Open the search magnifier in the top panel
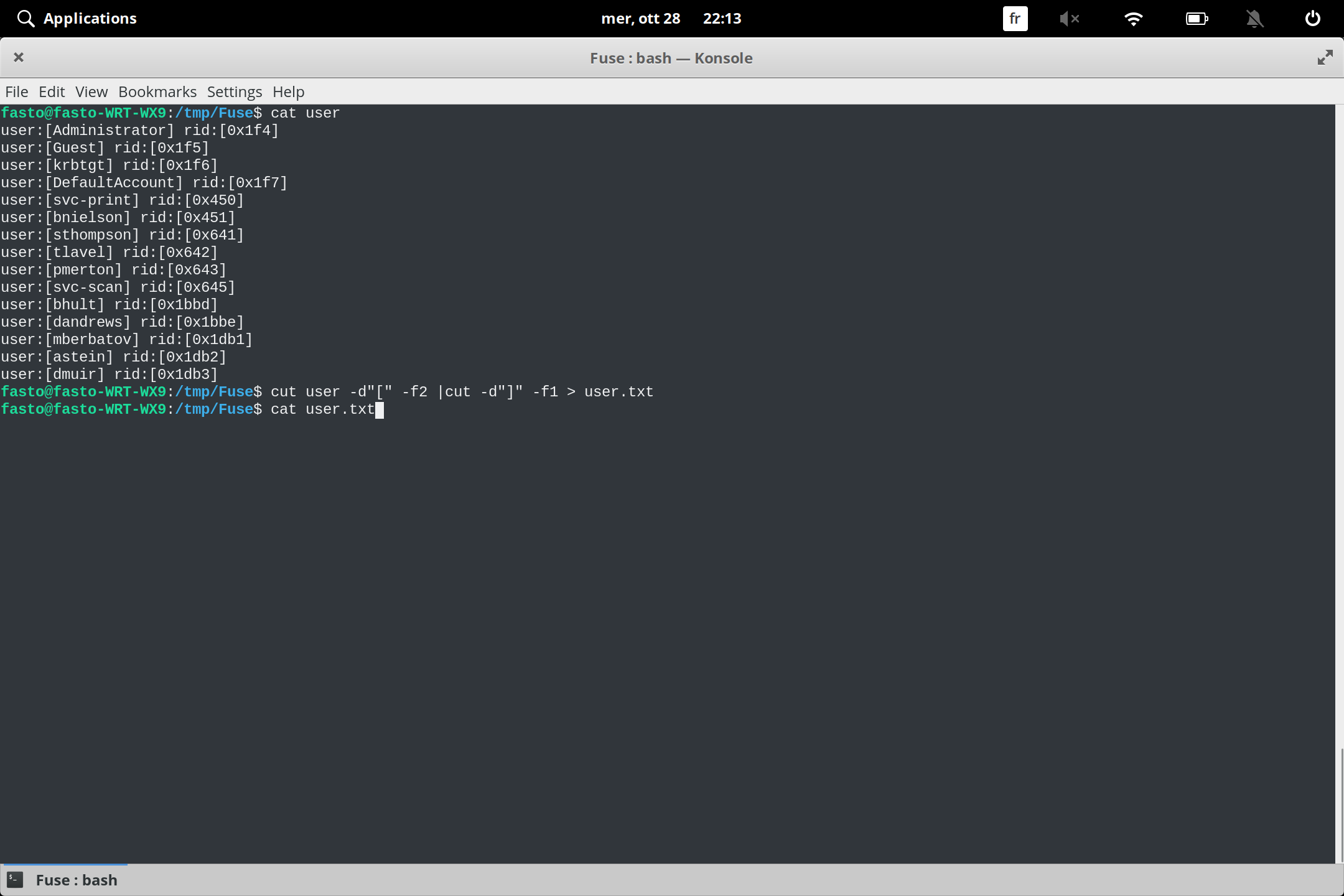 [x=26, y=18]
